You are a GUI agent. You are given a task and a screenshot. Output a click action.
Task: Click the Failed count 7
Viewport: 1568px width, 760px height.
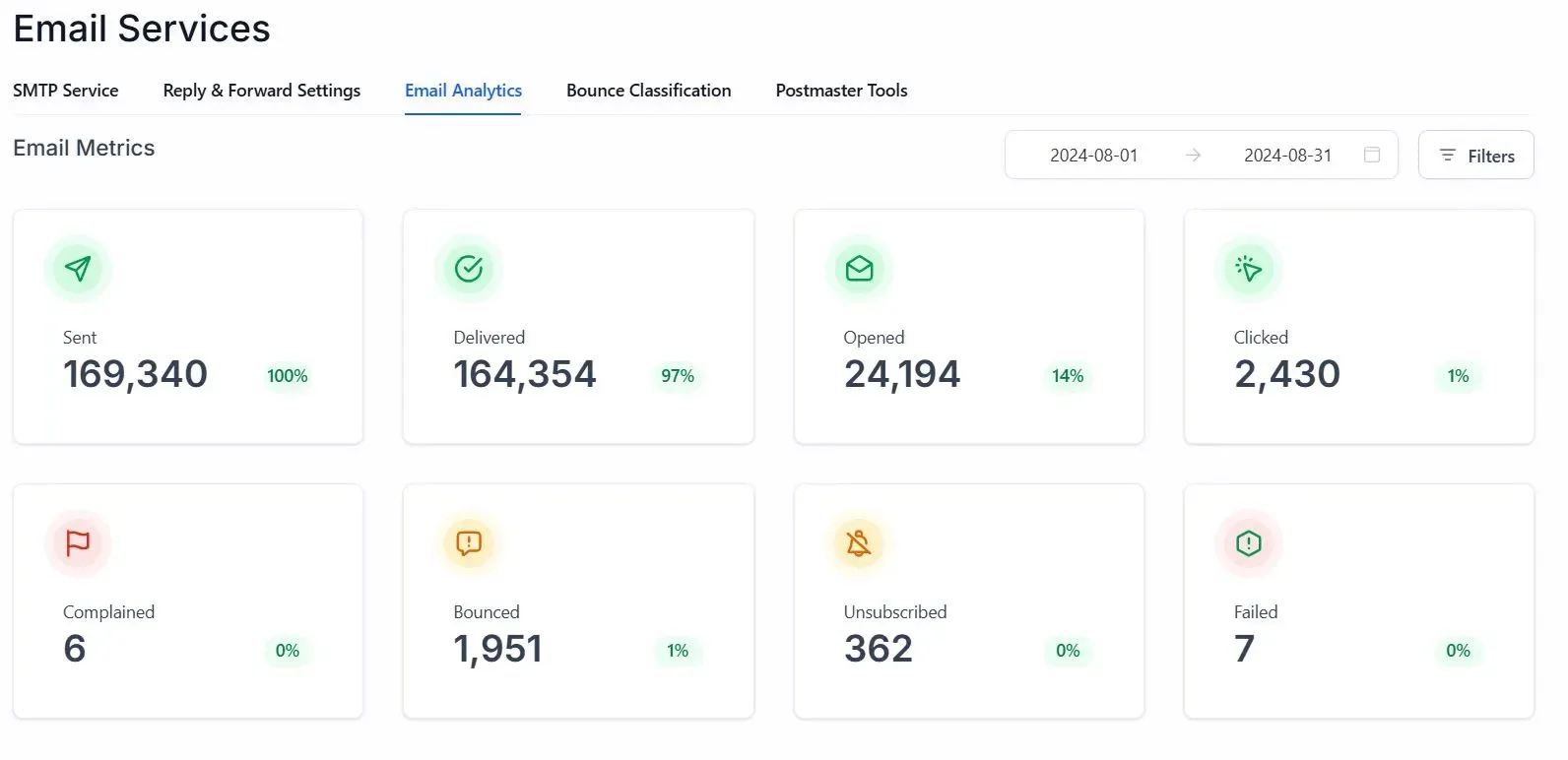(x=1245, y=649)
